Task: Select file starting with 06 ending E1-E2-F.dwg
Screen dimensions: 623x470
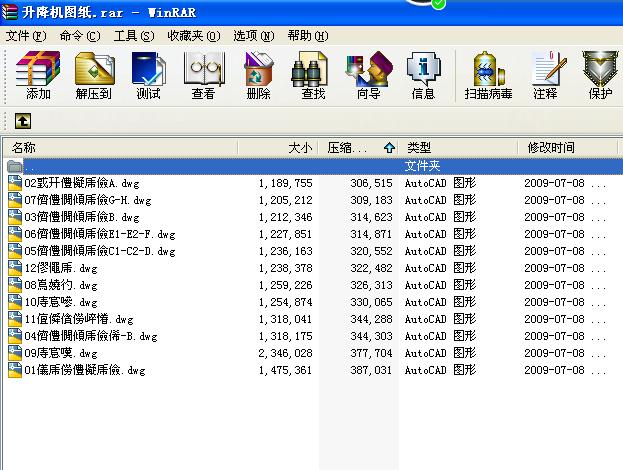Action: tap(100, 234)
